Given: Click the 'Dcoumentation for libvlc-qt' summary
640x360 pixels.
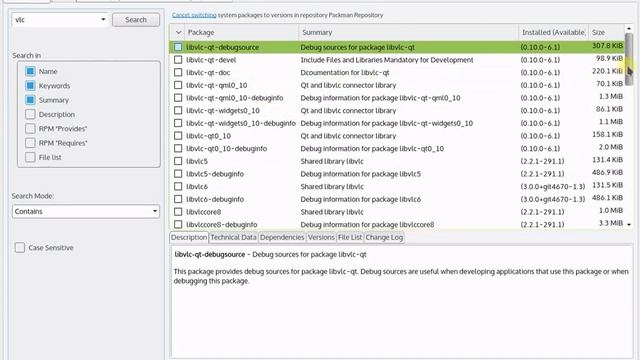Looking at the screenshot, I should pyautogui.click(x=345, y=72).
